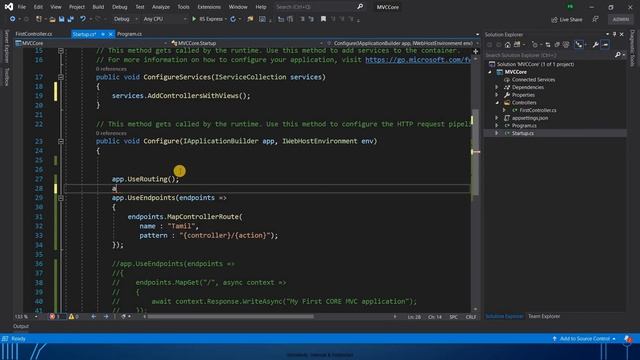The height and width of the screenshot is (360, 640).
Task: Click the Solution Explorer search magnifier
Action: point(618,55)
